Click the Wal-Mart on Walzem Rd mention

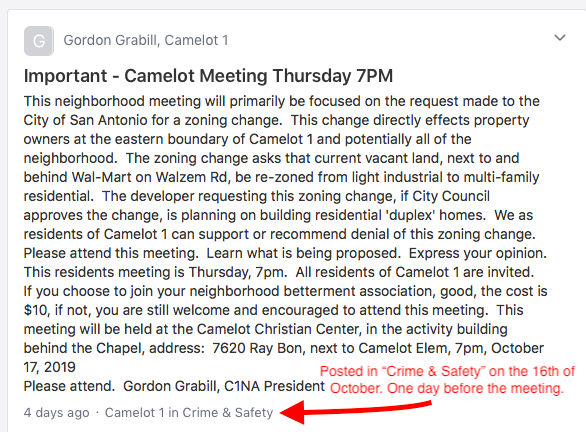[x=149, y=177]
